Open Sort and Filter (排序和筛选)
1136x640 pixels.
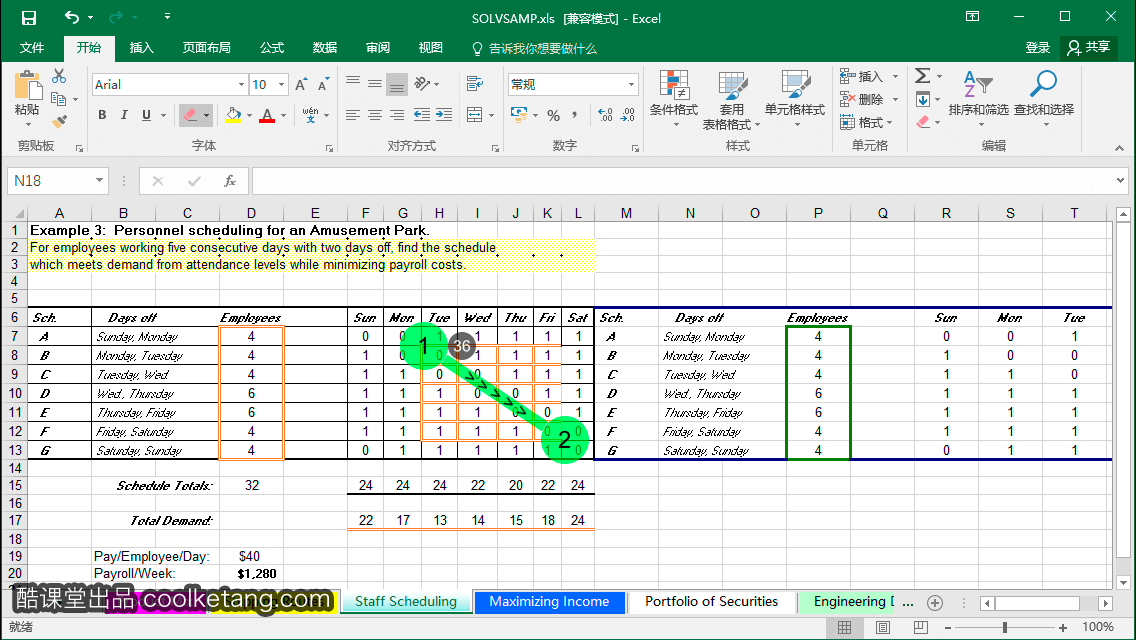978,100
